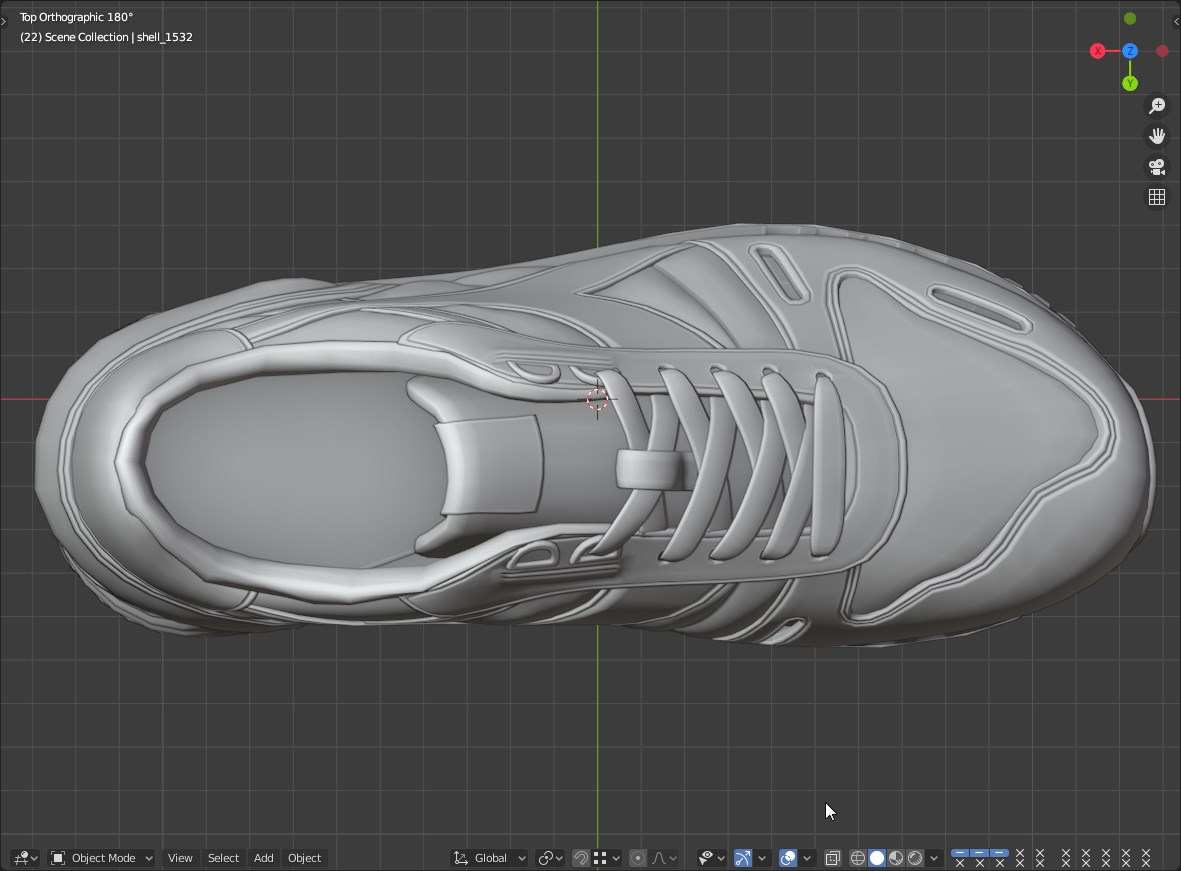Select rendered viewport shading mode
The image size is (1181, 871).
[x=915, y=858]
